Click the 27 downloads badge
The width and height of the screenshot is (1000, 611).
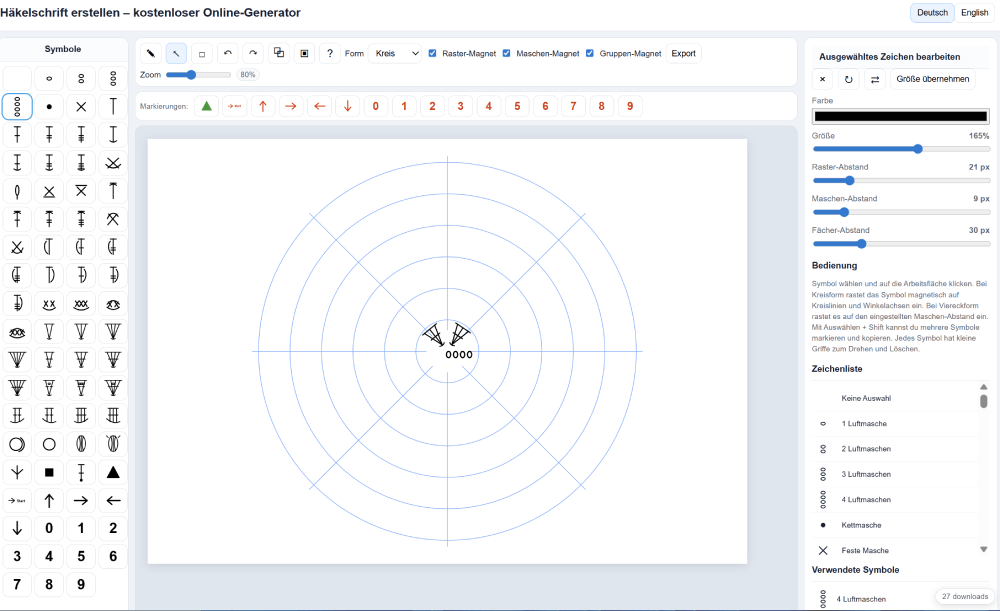pos(965,596)
